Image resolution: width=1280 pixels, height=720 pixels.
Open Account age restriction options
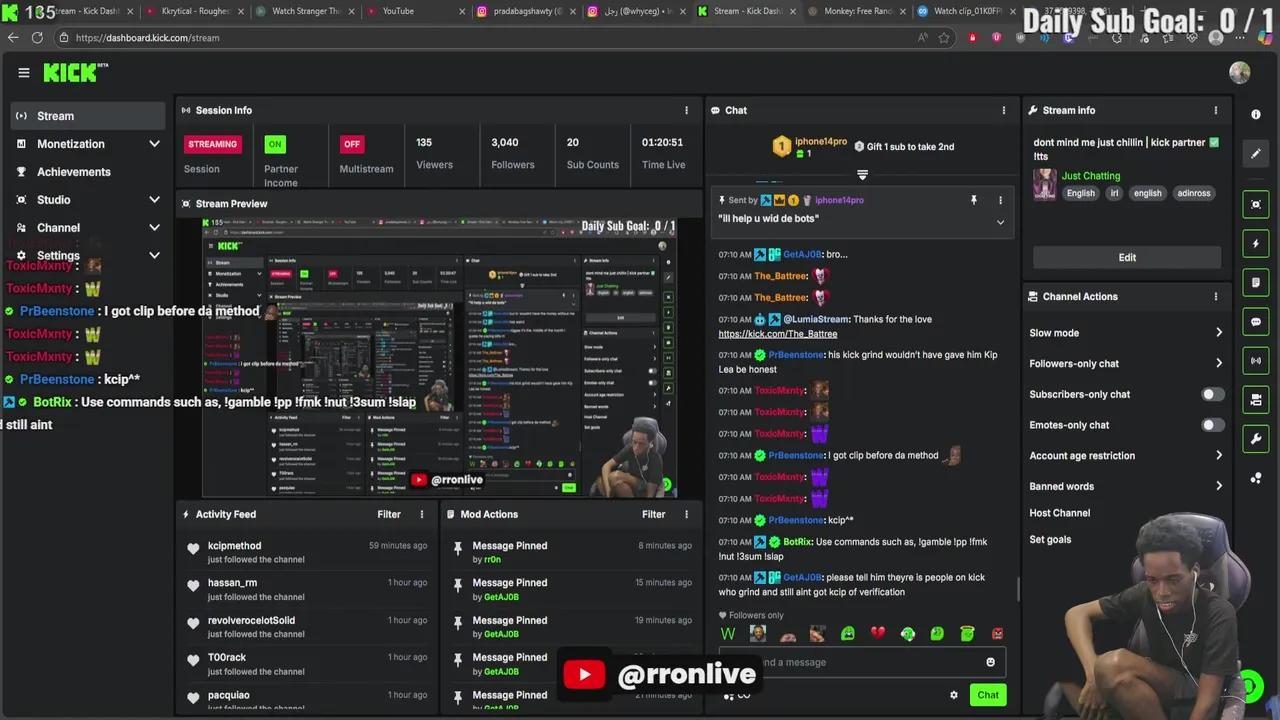point(1126,456)
